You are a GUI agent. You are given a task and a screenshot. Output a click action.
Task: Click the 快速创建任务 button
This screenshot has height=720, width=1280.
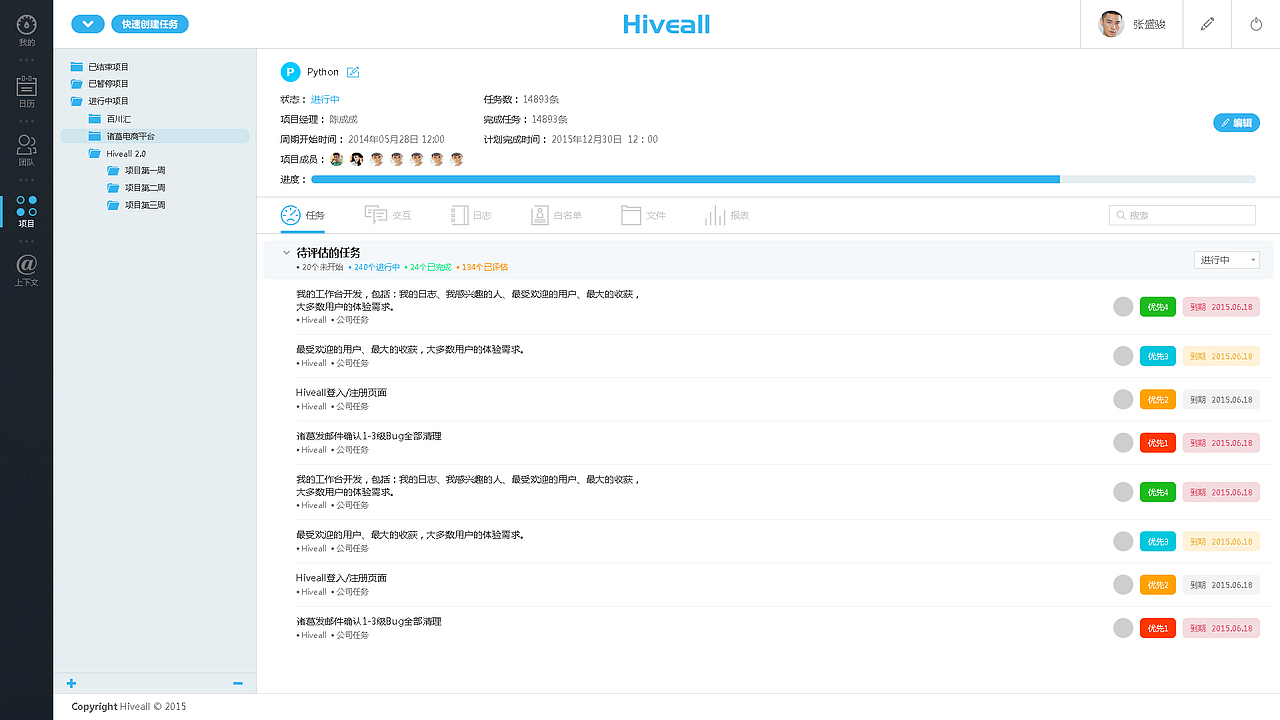(149, 24)
